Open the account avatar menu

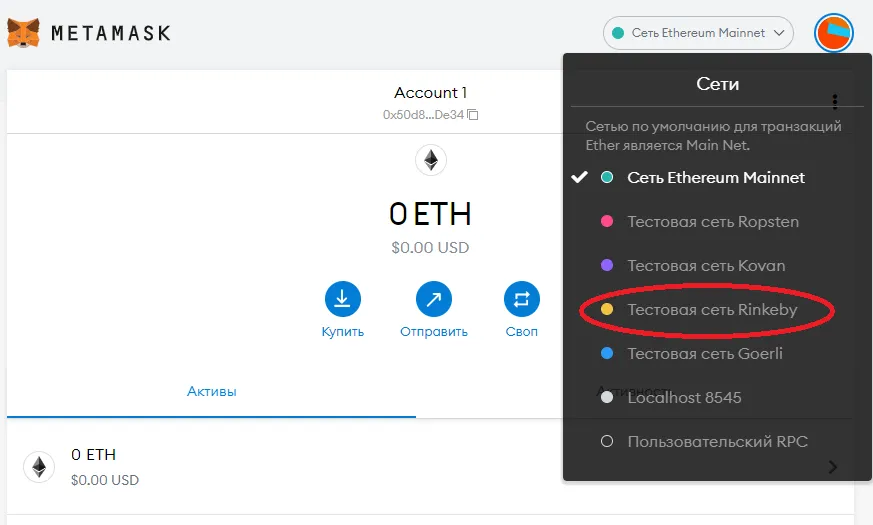point(833,33)
